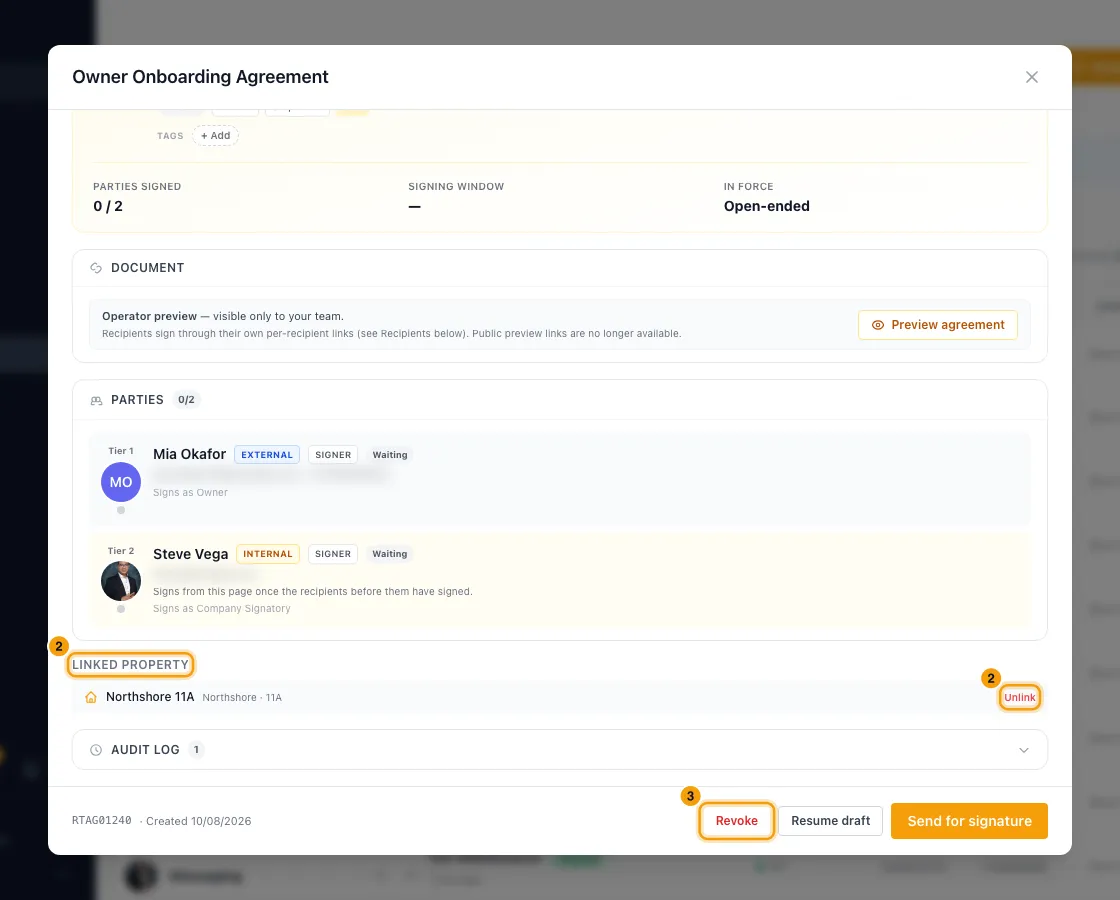Screen dimensions: 1120x900
Task: Select Mia Okafor's MO avatar
Action: coord(121,482)
